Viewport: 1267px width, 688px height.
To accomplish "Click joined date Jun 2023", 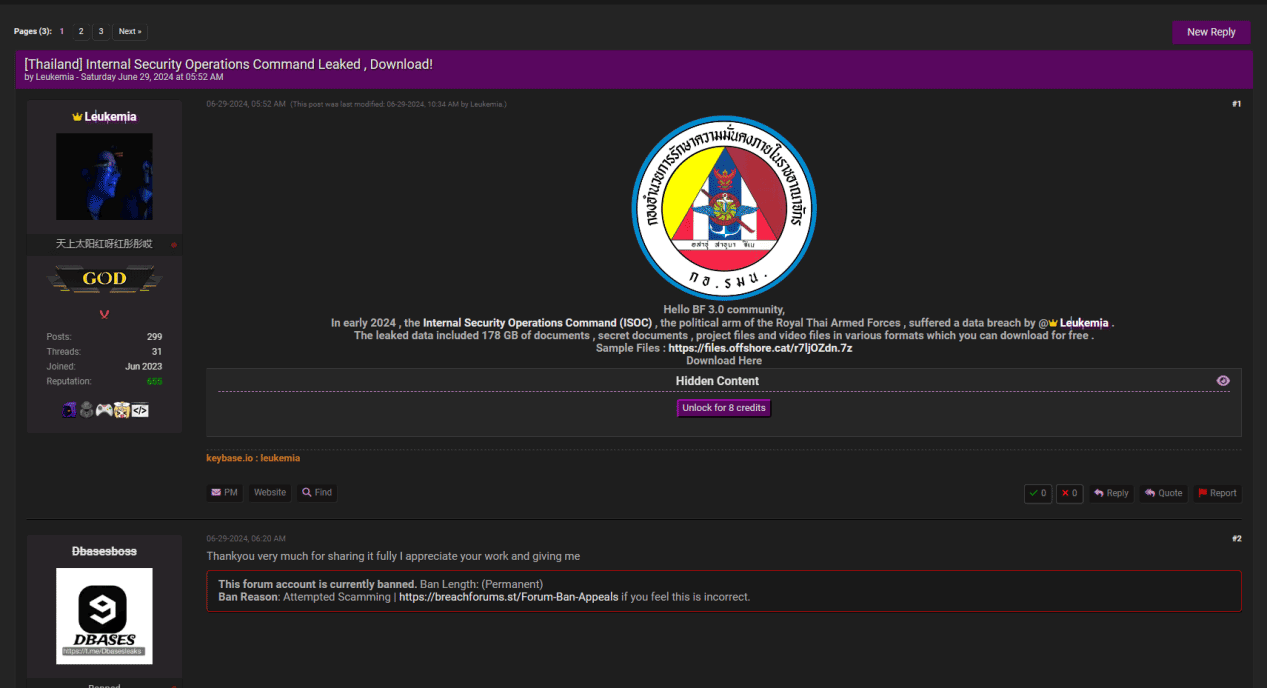I will click(x=144, y=367).
